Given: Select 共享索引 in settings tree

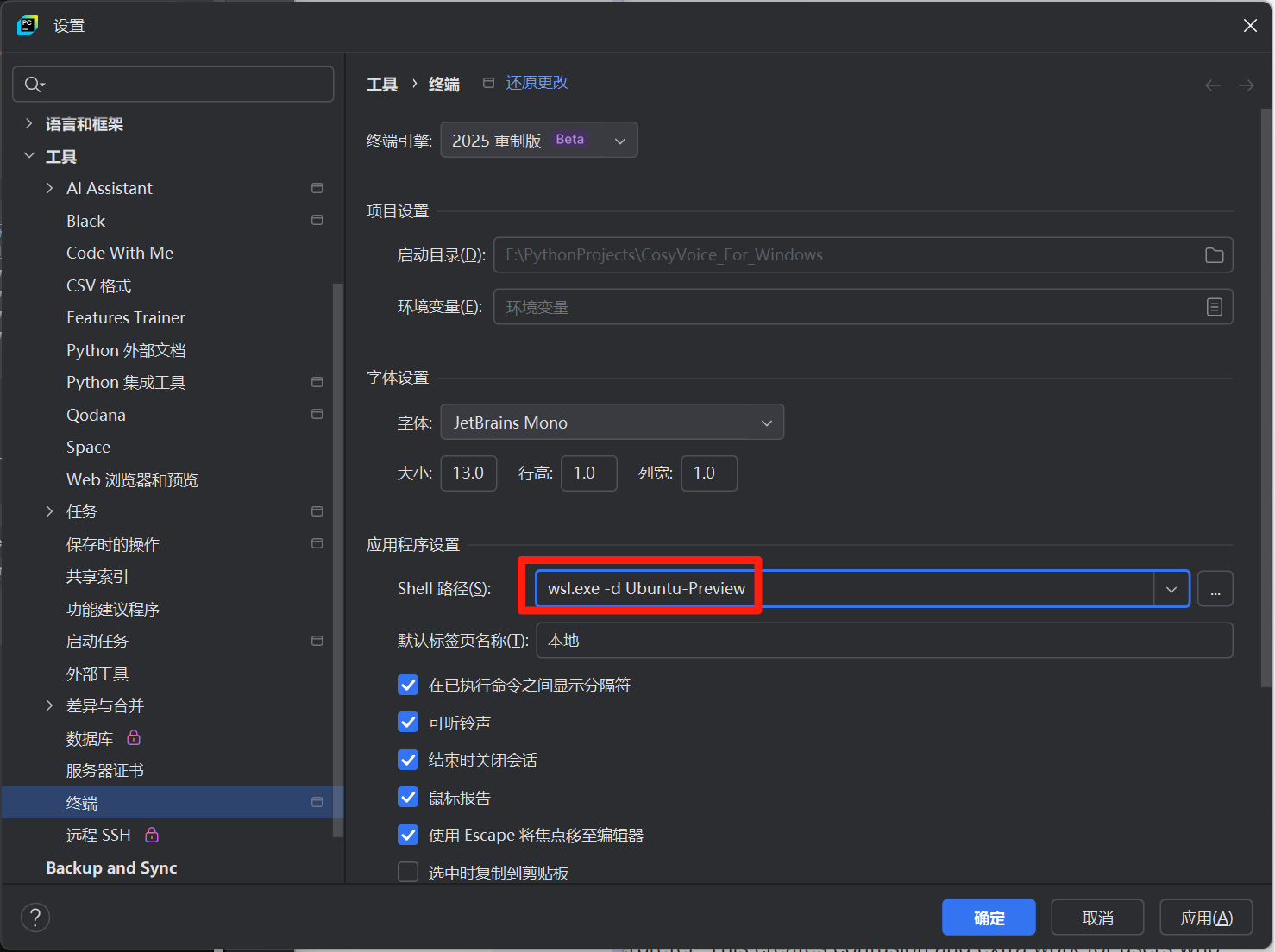Looking at the screenshot, I should 97,576.
